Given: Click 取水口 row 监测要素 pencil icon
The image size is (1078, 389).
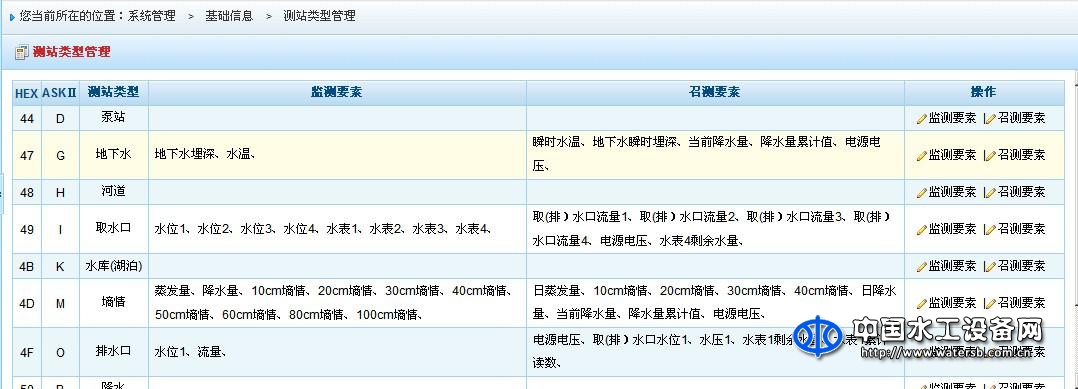Looking at the screenshot, I should (921, 230).
